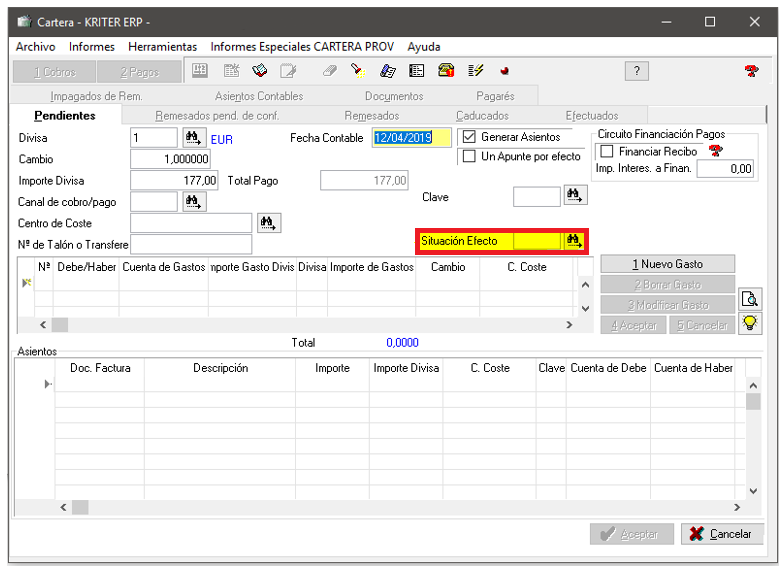
Task: Switch to the Efectuados tab
Action: tap(592, 116)
